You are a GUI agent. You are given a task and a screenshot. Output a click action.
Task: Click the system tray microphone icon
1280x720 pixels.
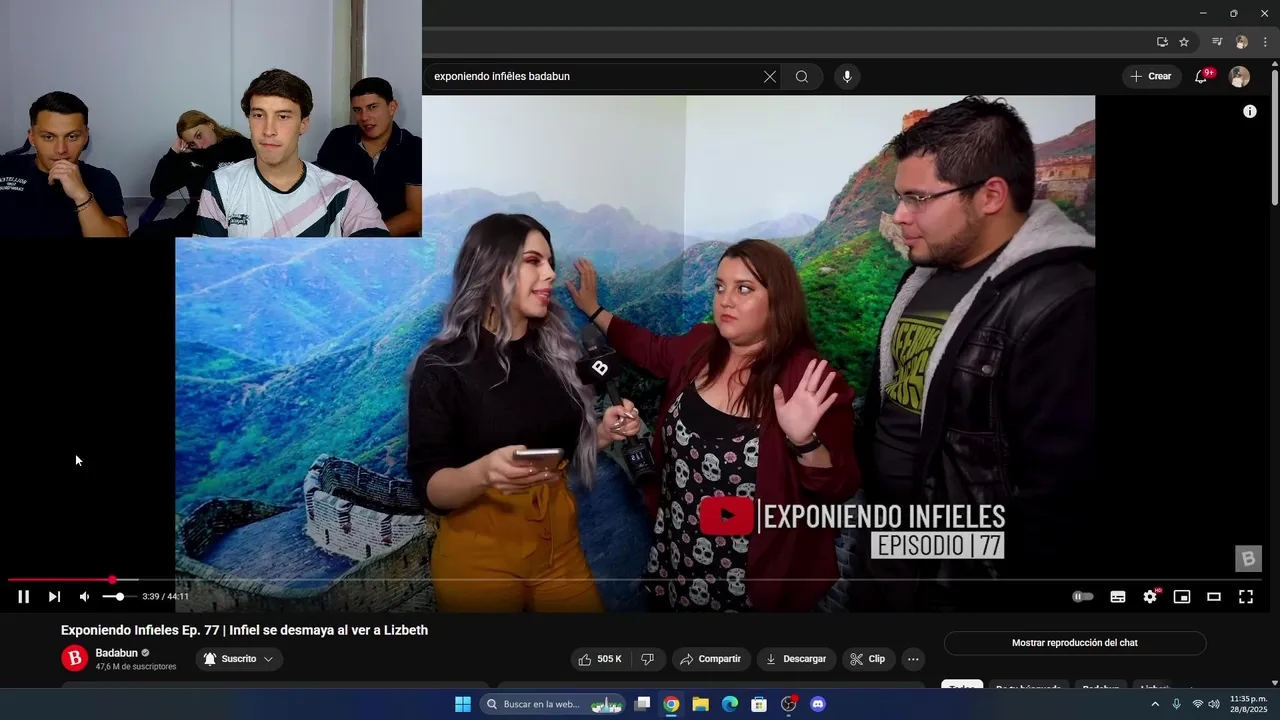coord(1177,704)
